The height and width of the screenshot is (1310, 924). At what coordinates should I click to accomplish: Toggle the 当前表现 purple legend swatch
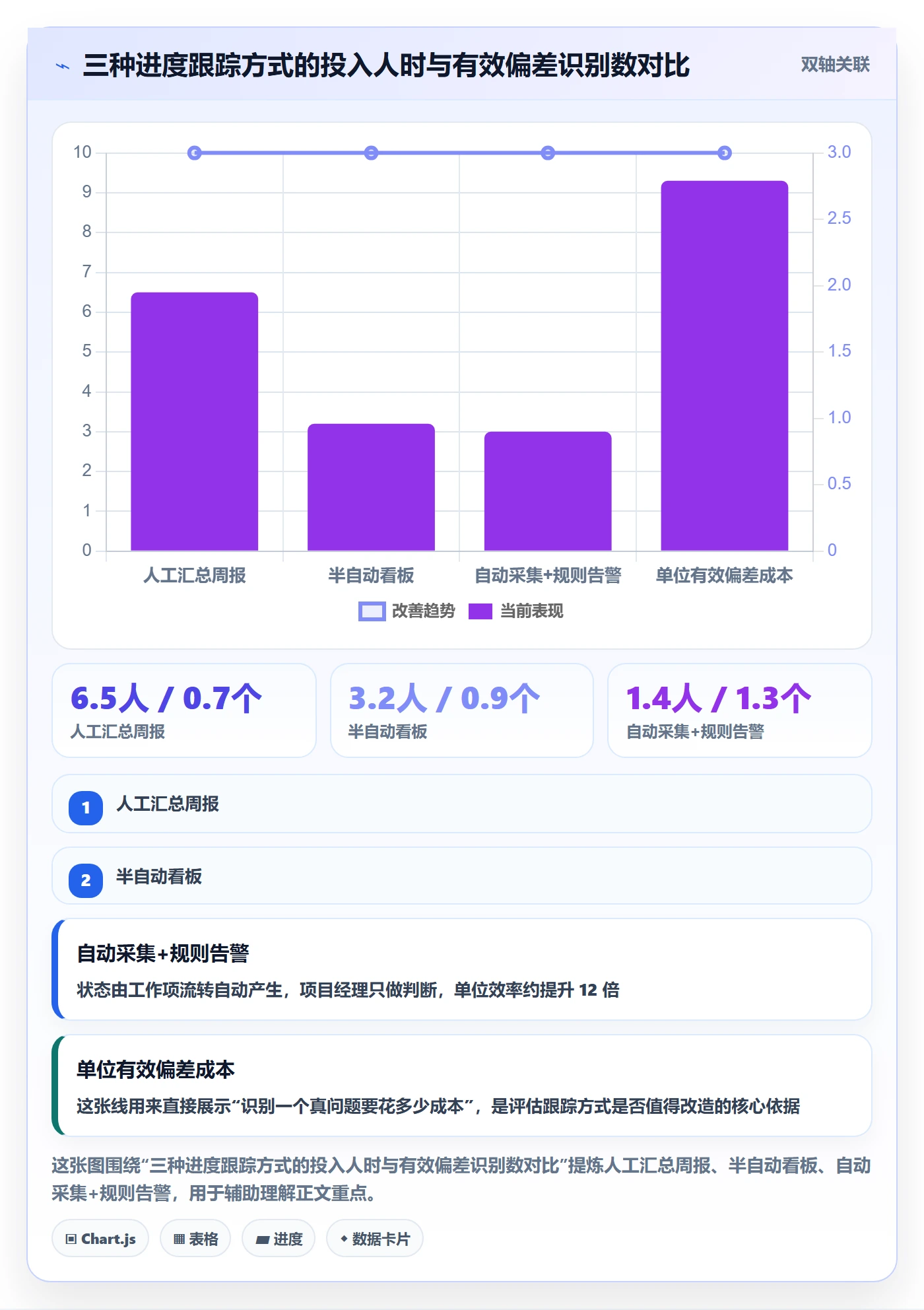[480, 611]
